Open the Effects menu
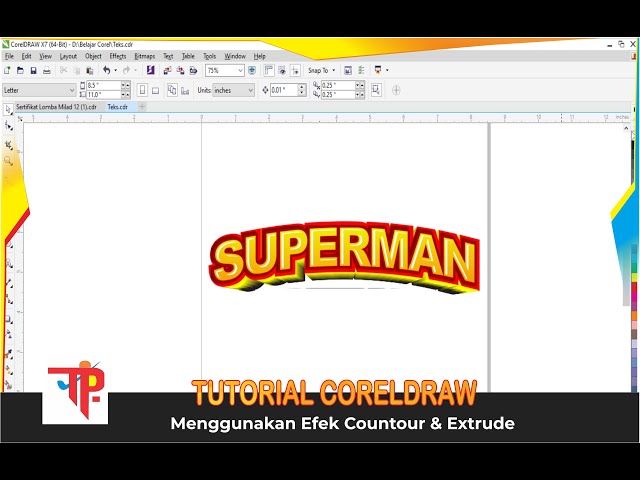 (x=118, y=56)
